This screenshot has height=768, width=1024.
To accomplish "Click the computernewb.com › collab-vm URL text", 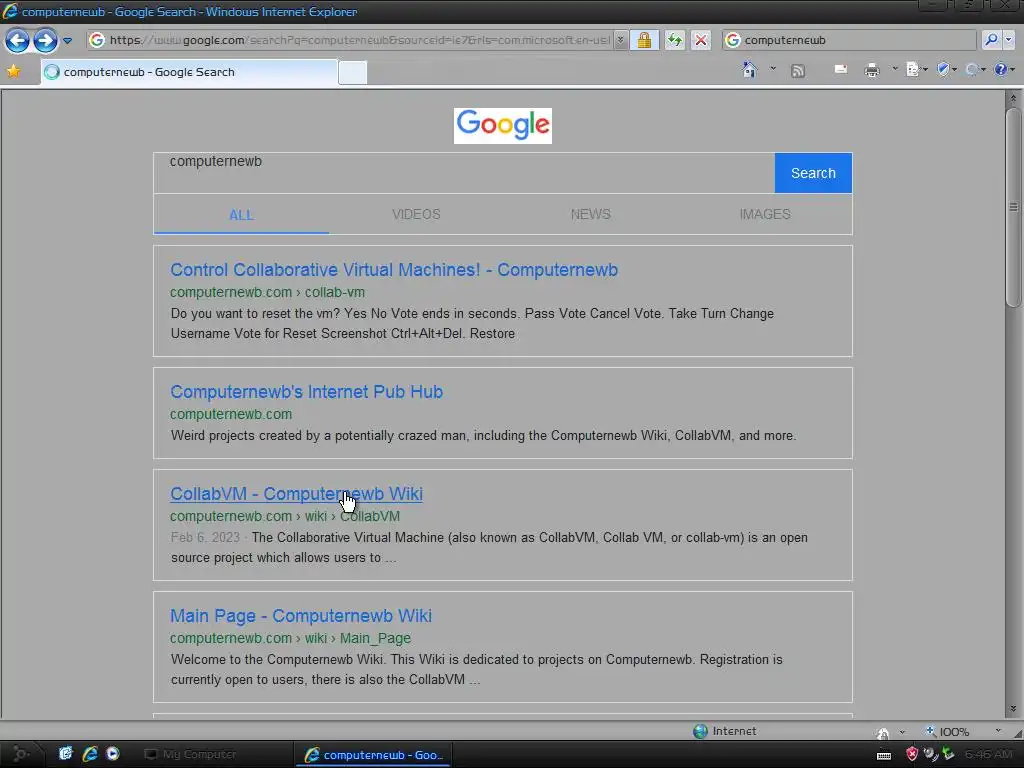I will 267,292.
